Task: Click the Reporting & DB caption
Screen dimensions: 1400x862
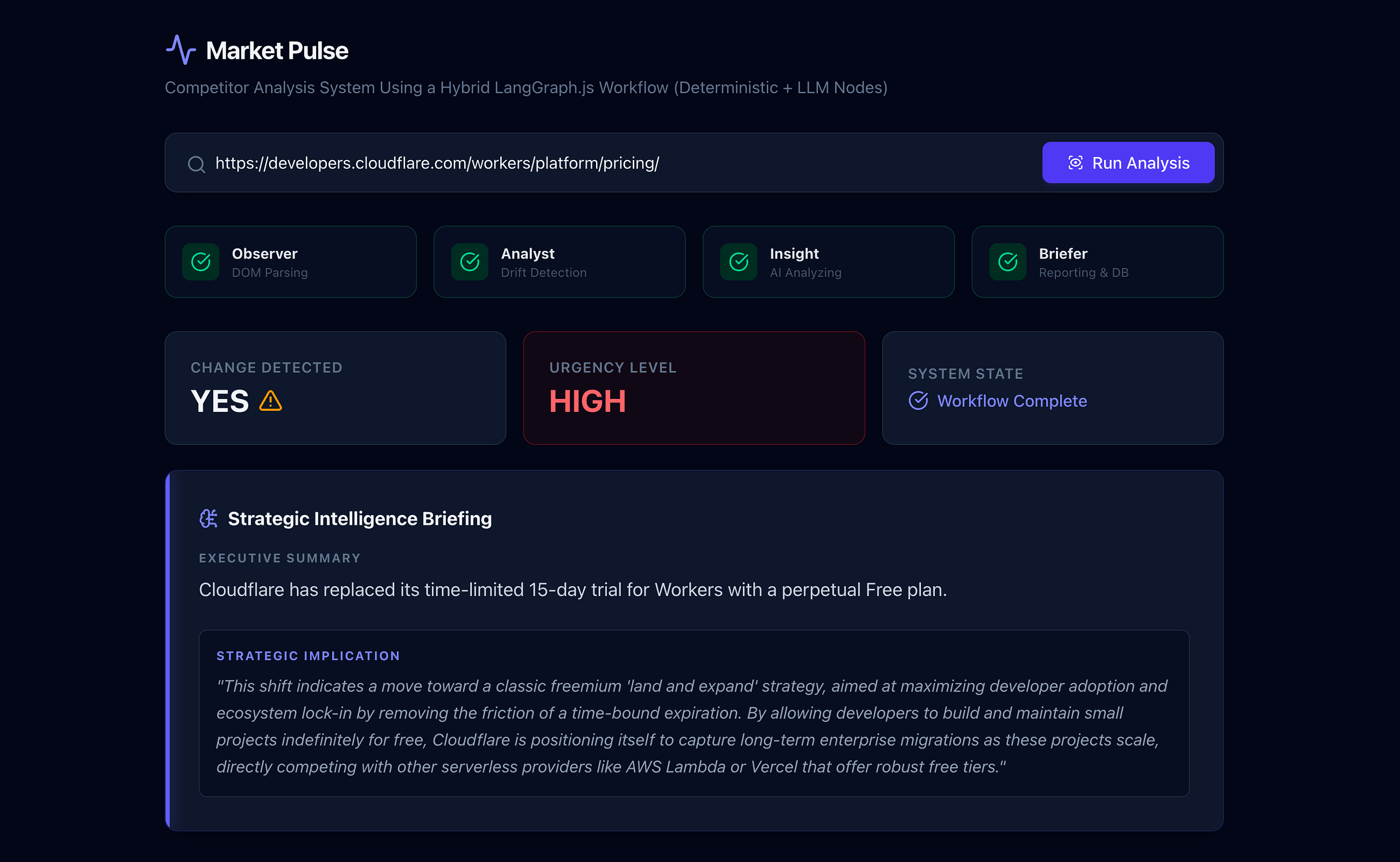Action: (x=1083, y=272)
